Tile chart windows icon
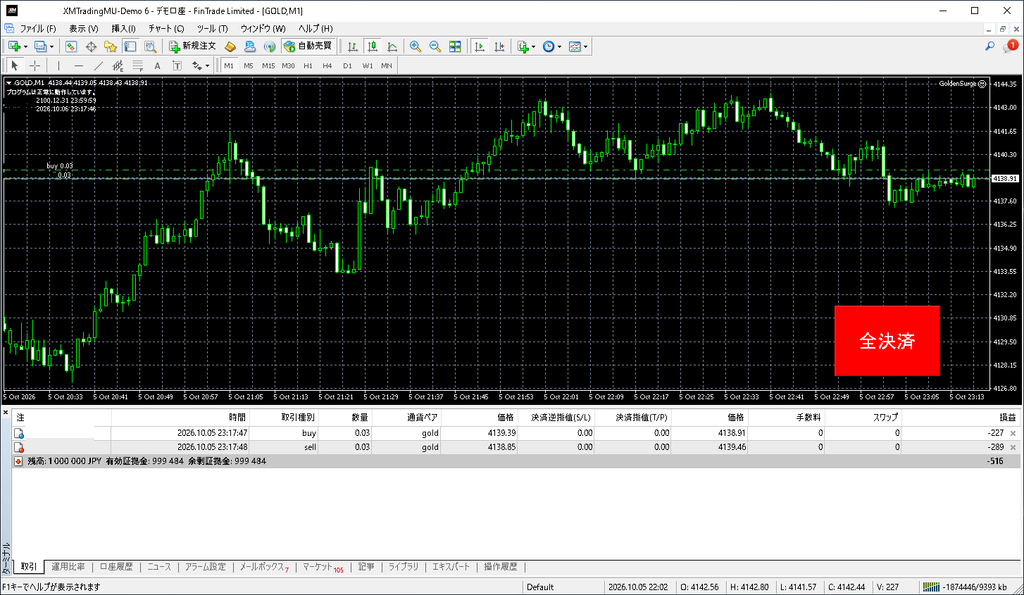The height and width of the screenshot is (595, 1024). click(x=455, y=46)
